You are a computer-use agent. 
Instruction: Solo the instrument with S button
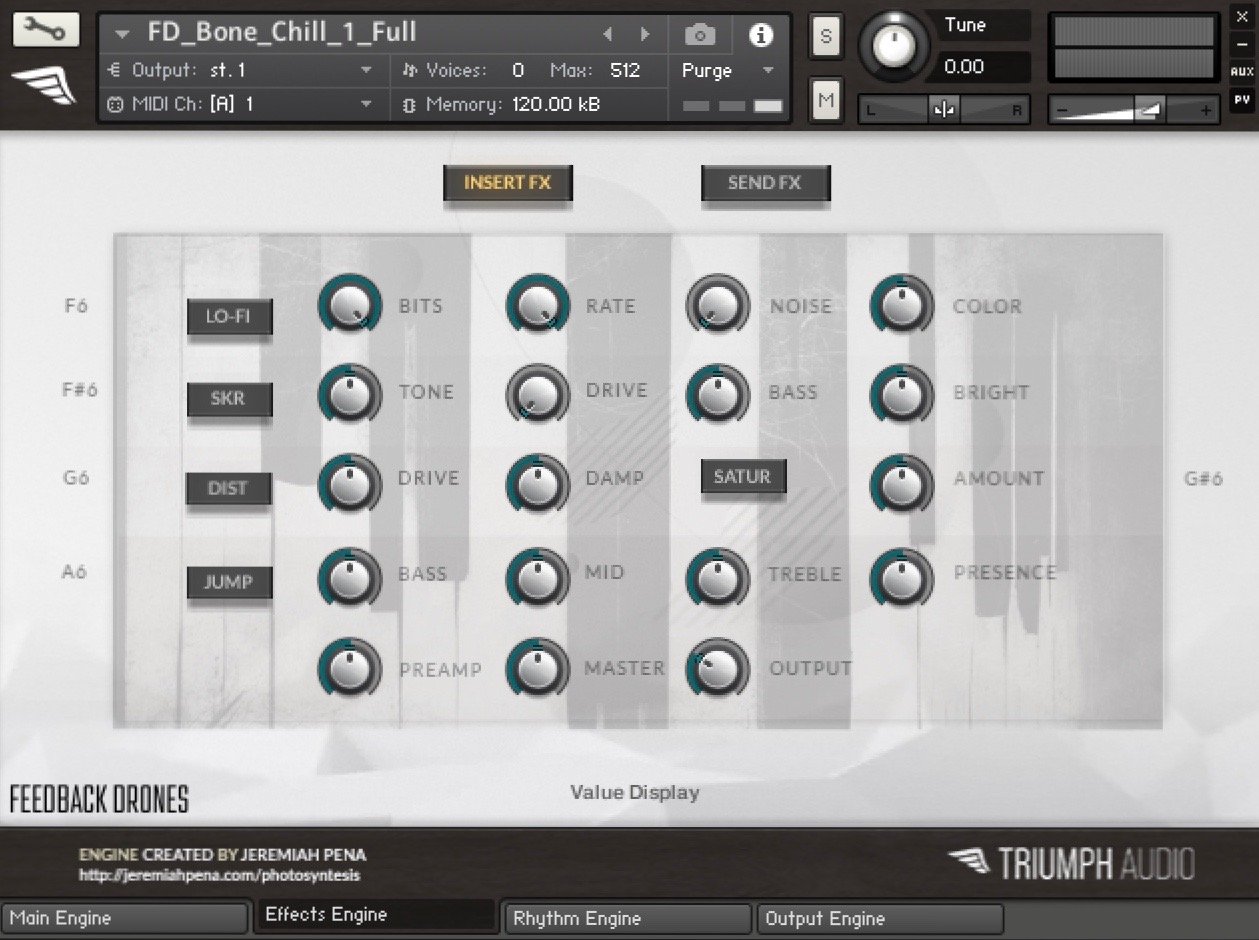(825, 37)
